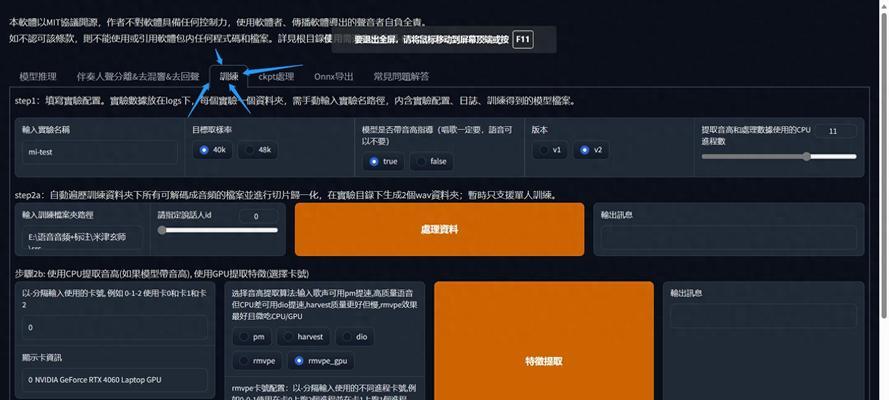Open the 伴奏人聲分離&去混響&去回聲 tab
The height and width of the screenshot is (400, 889).
click(138, 76)
